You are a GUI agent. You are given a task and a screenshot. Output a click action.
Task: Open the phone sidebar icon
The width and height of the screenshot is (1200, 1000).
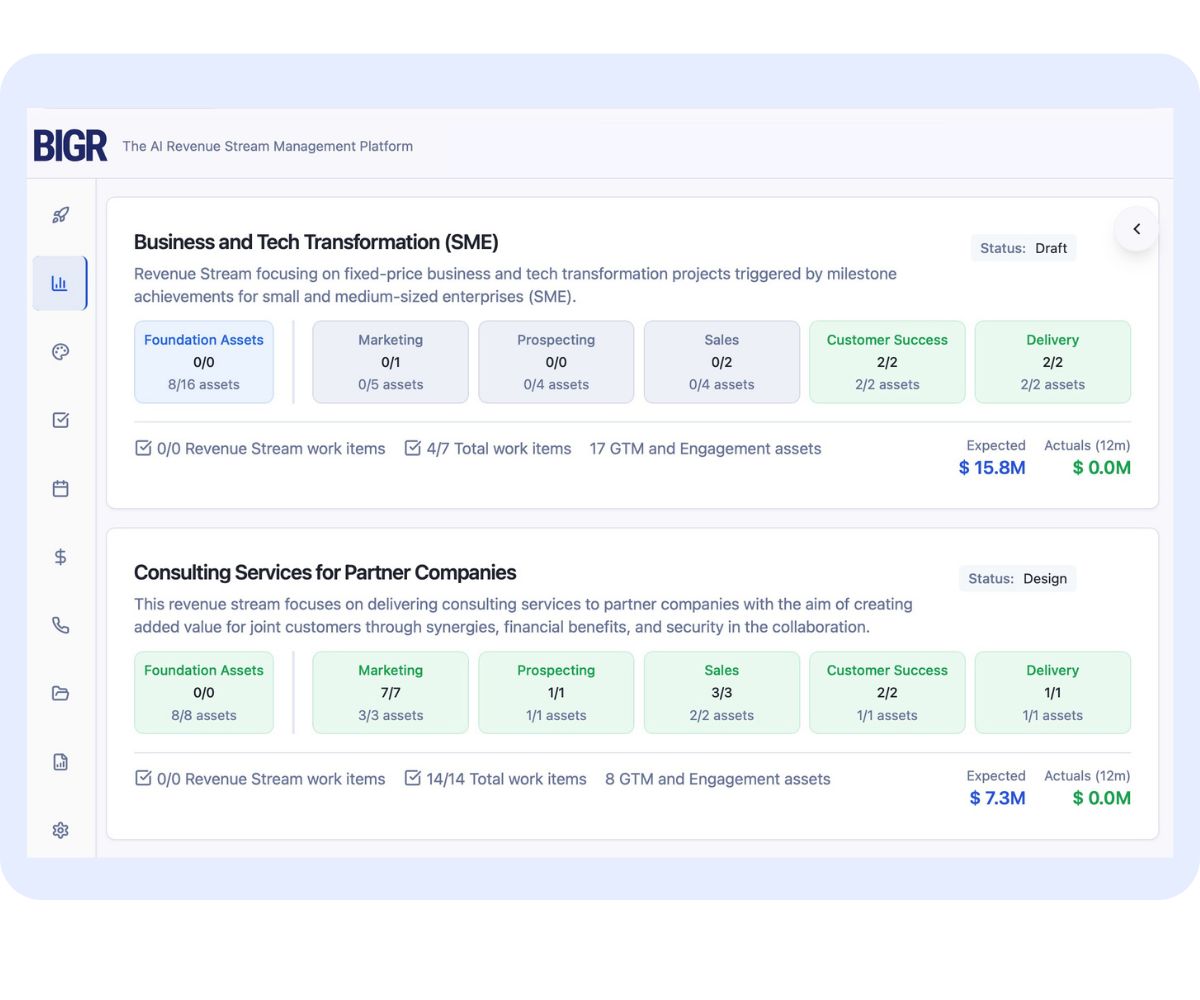click(61, 625)
